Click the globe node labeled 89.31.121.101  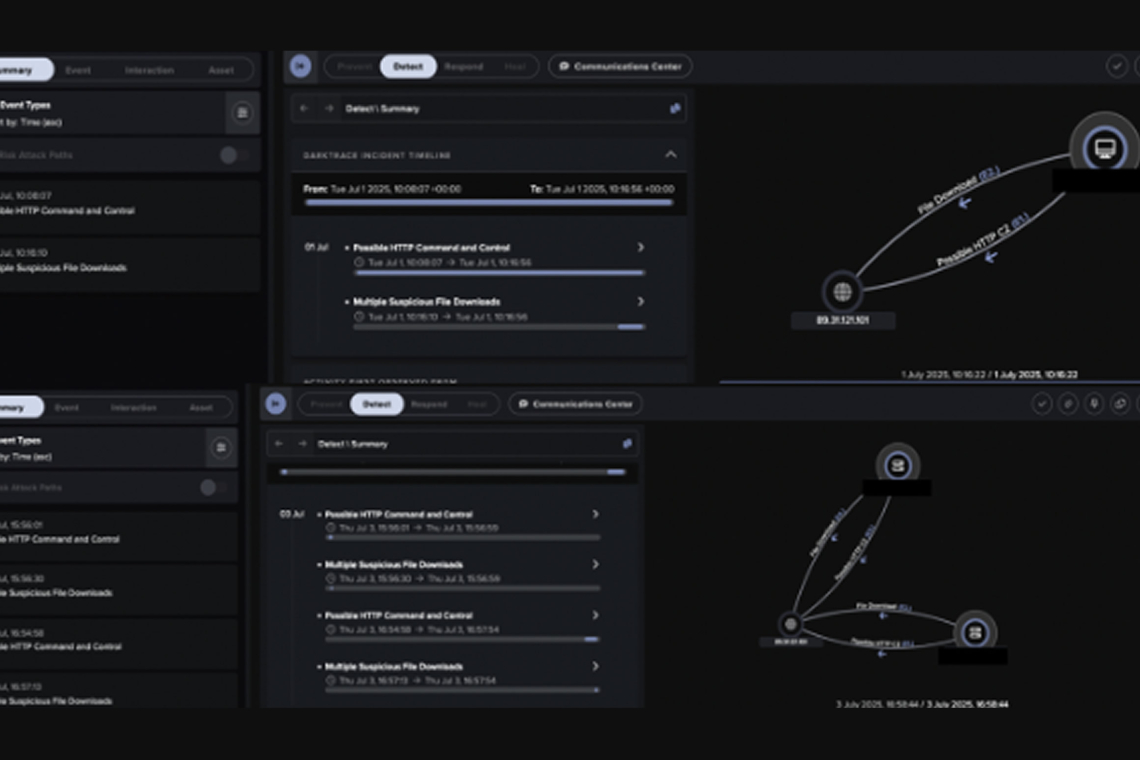[842, 292]
